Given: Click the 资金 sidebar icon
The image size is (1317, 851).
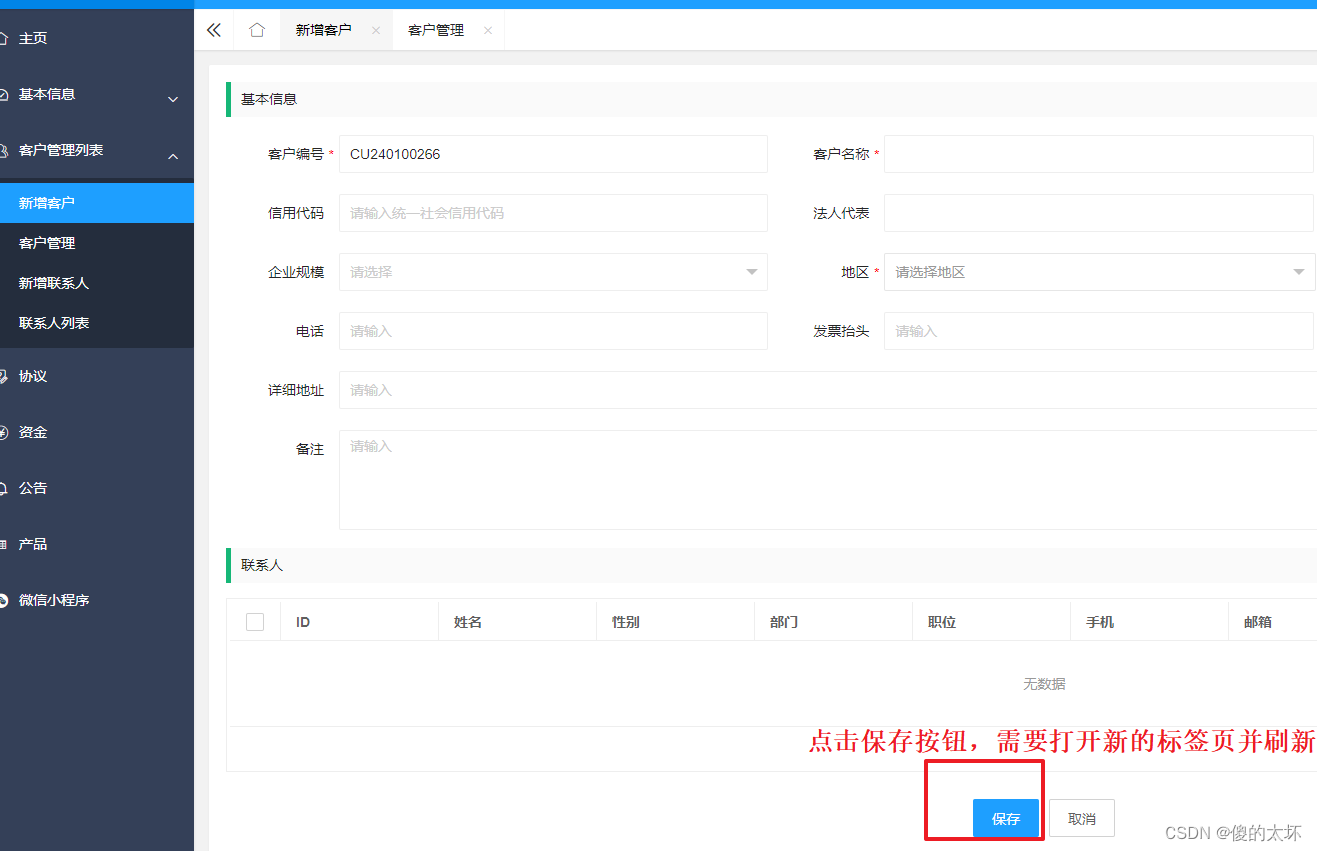Looking at the screenshot, I should (x=4, y=433).
